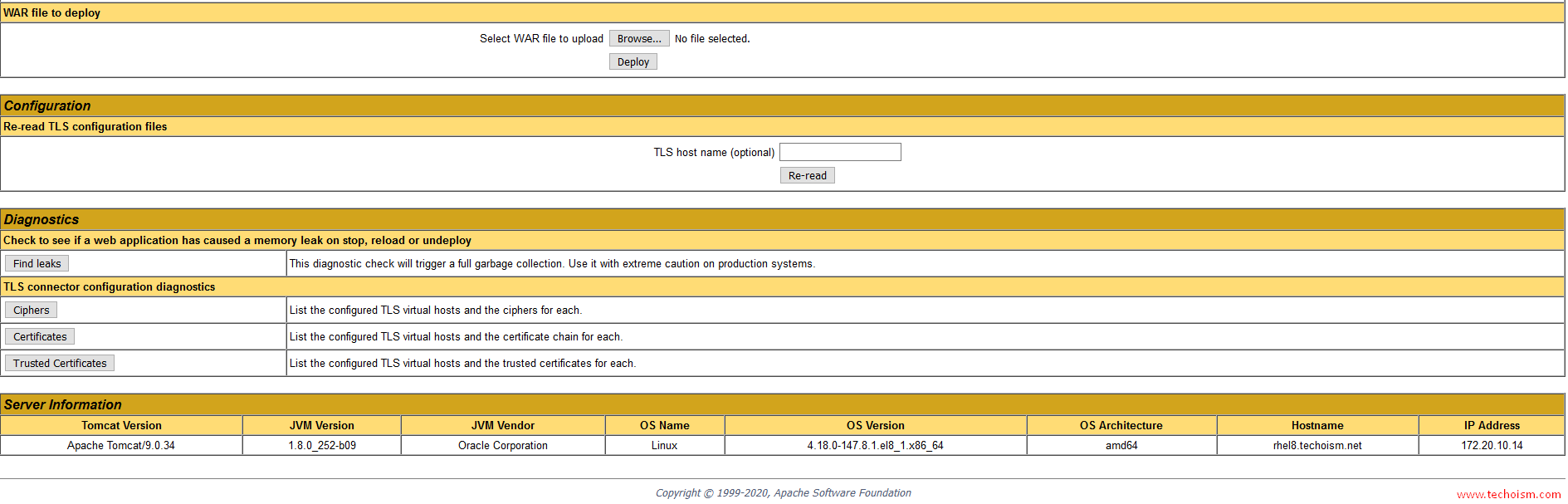Click 'Oracle Corporation' cell
Image resolution: width=1568 pixels, height=504 pixels.
click(503, 445)
